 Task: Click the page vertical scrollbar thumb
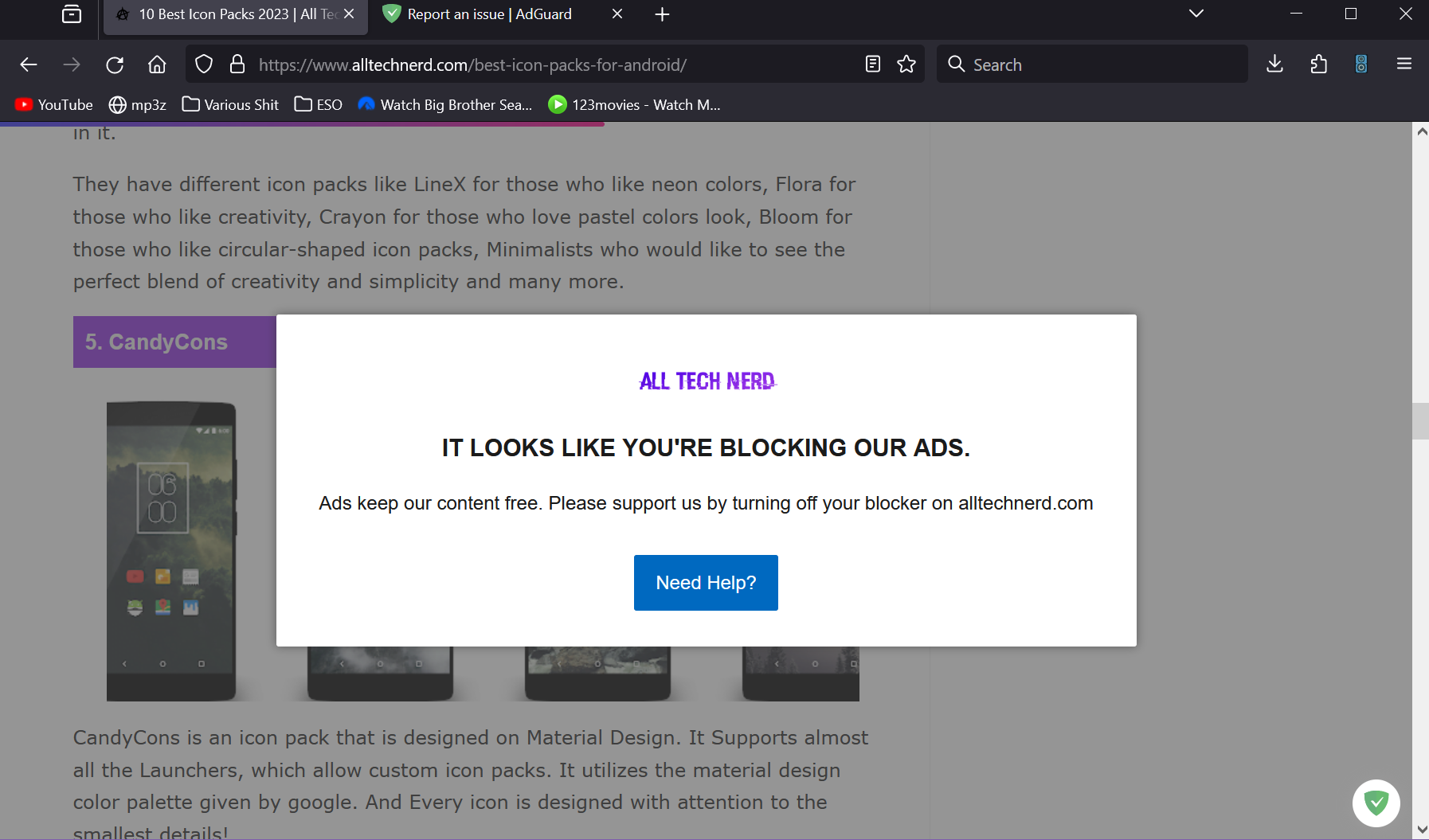pyautogui.click(x=1420, y=421)
